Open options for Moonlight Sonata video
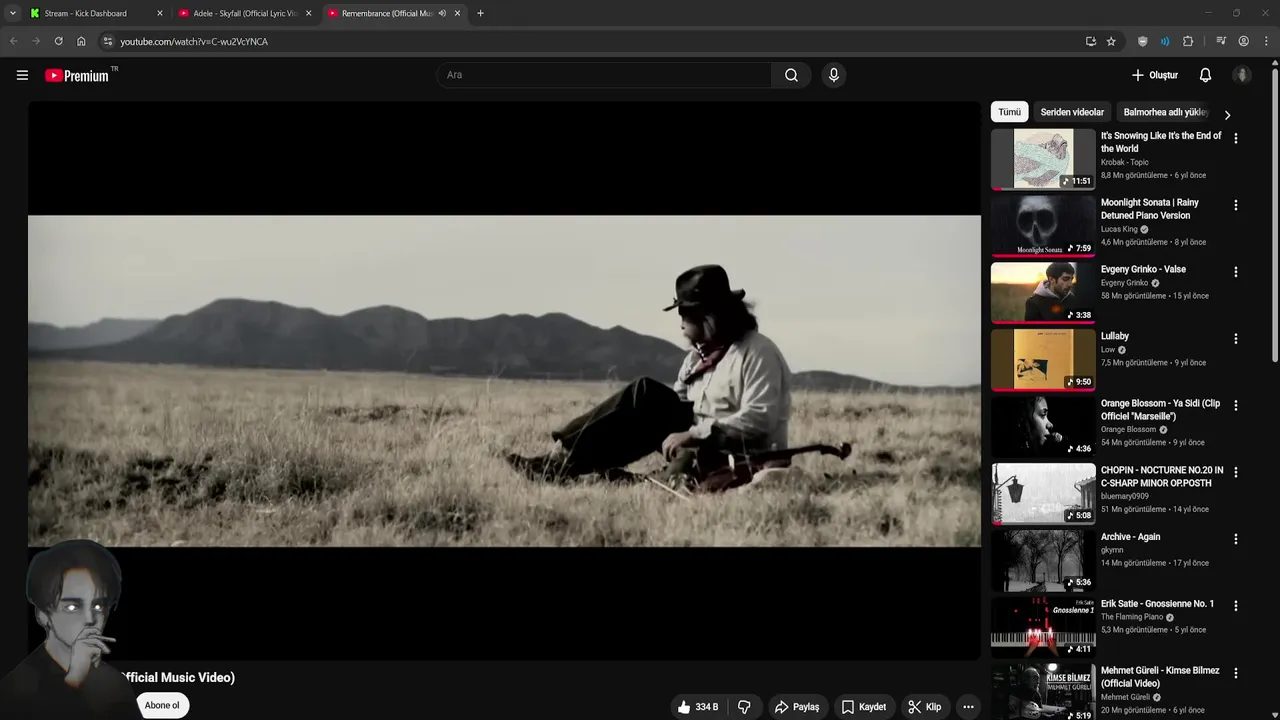Screen dimensions: 1280x720 click(1235, 205)
